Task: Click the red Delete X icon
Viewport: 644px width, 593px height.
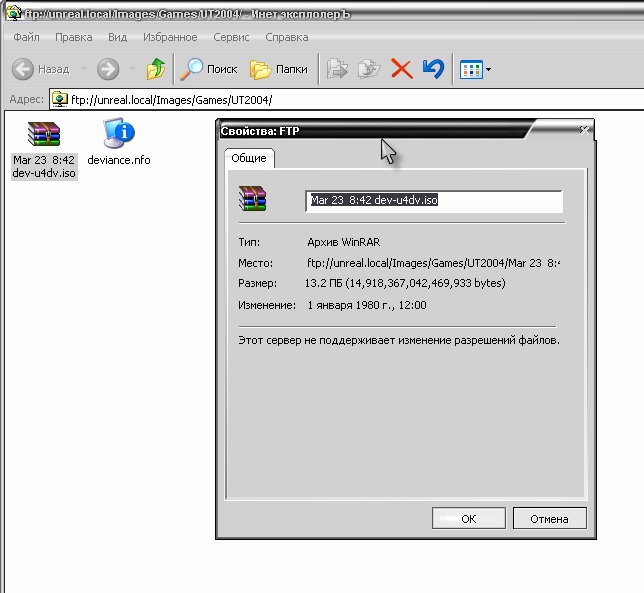Action: click(401, 69)
